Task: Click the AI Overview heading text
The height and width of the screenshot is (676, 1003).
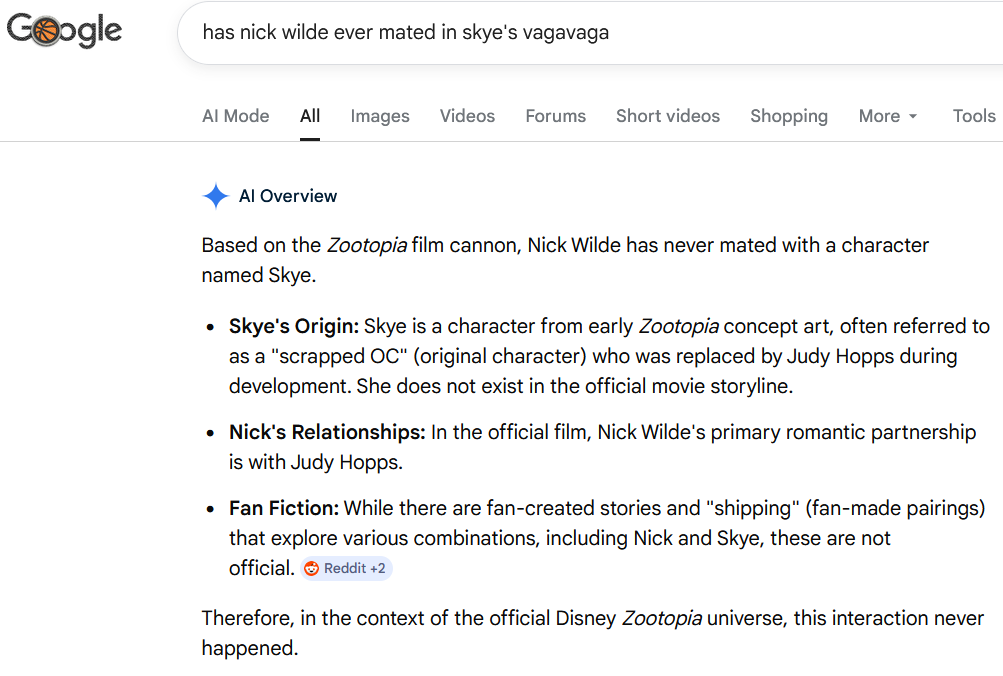Action: pyautogui.click(x=288, y=196)
